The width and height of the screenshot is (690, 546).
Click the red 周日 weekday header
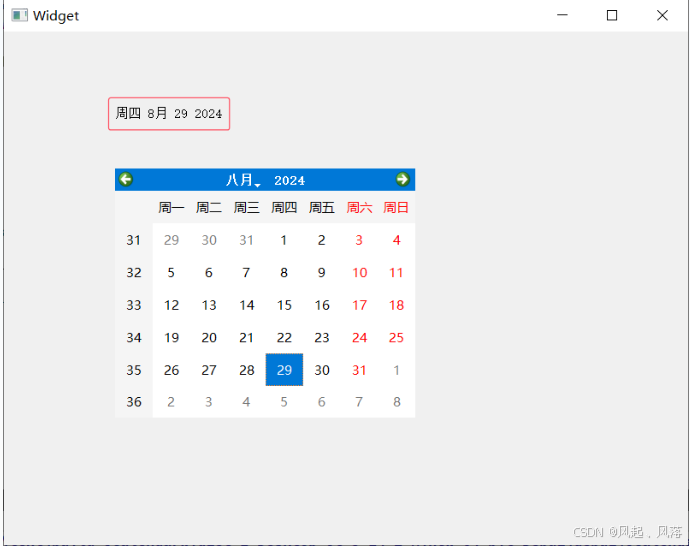pos(396,207)
